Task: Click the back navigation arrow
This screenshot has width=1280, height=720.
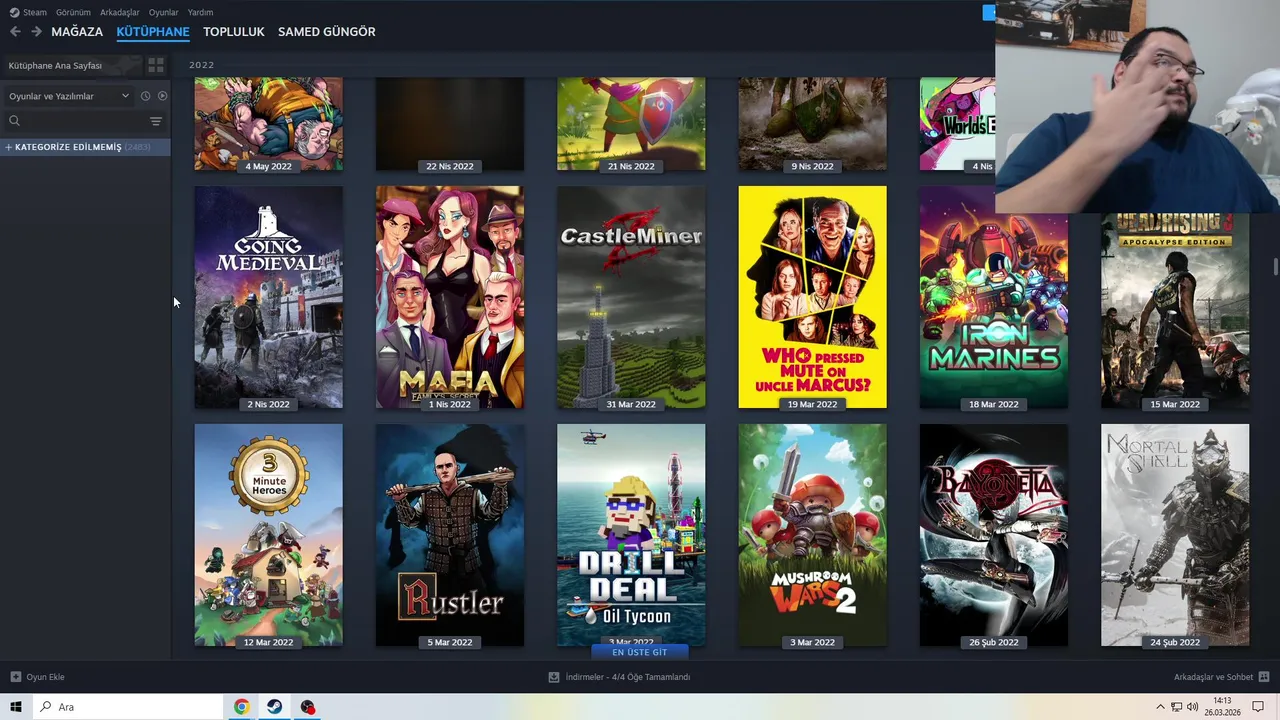Action: [15, 32]
